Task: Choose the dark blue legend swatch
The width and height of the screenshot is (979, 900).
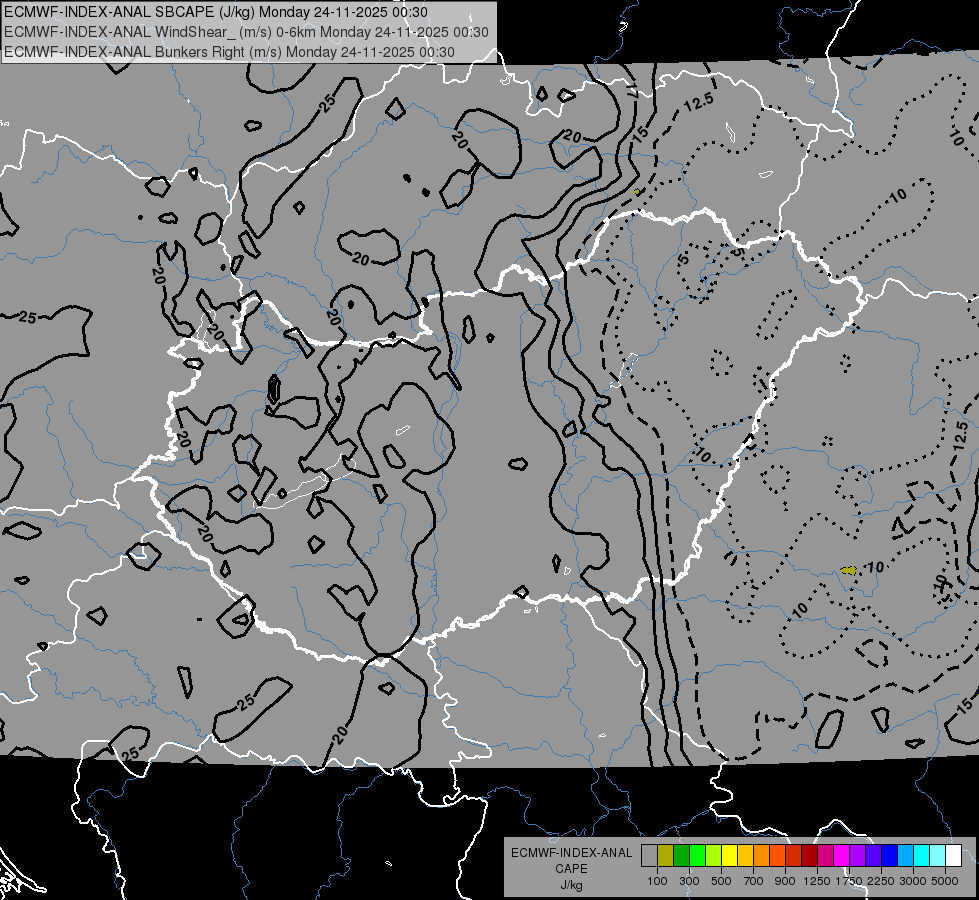Action: tap(889, 855)
